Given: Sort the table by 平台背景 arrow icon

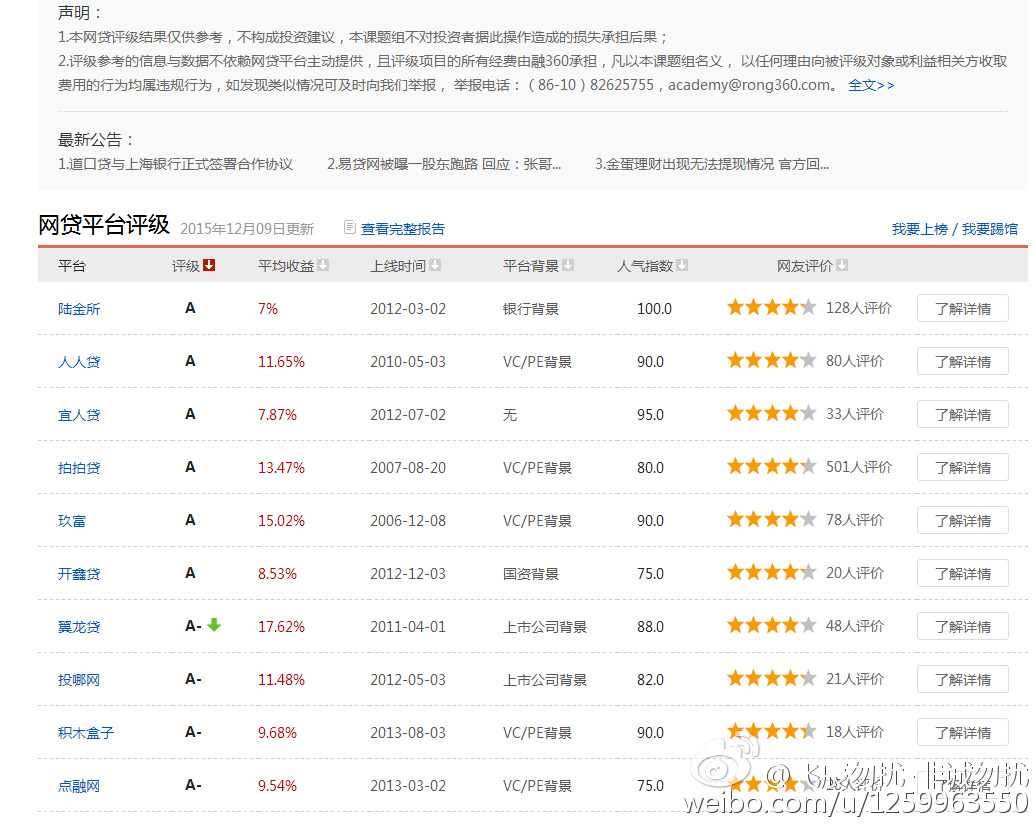Looking at the screenshot, I should point(568,265).
